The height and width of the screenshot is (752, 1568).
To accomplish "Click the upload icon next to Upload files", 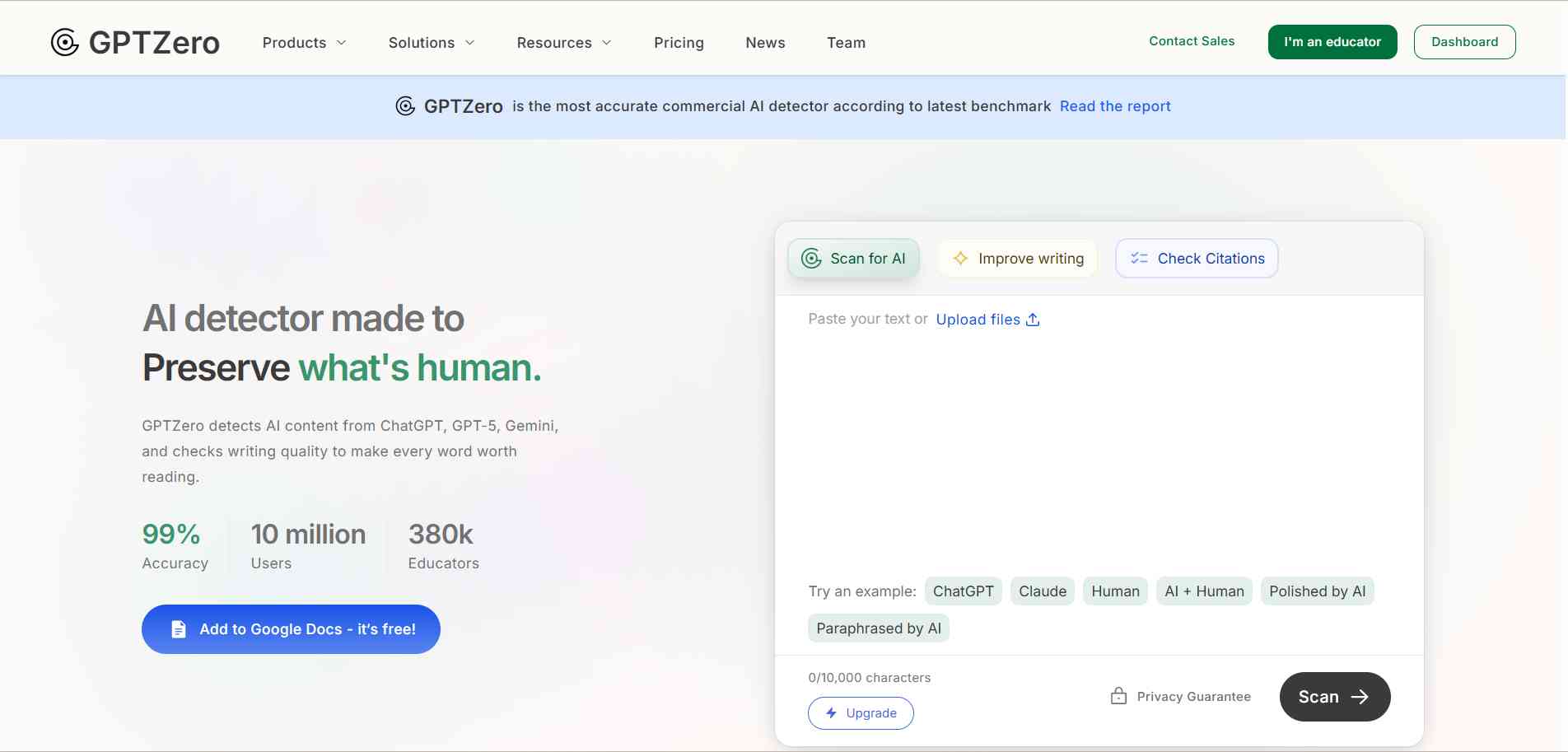I will [x=1034, y=319].
